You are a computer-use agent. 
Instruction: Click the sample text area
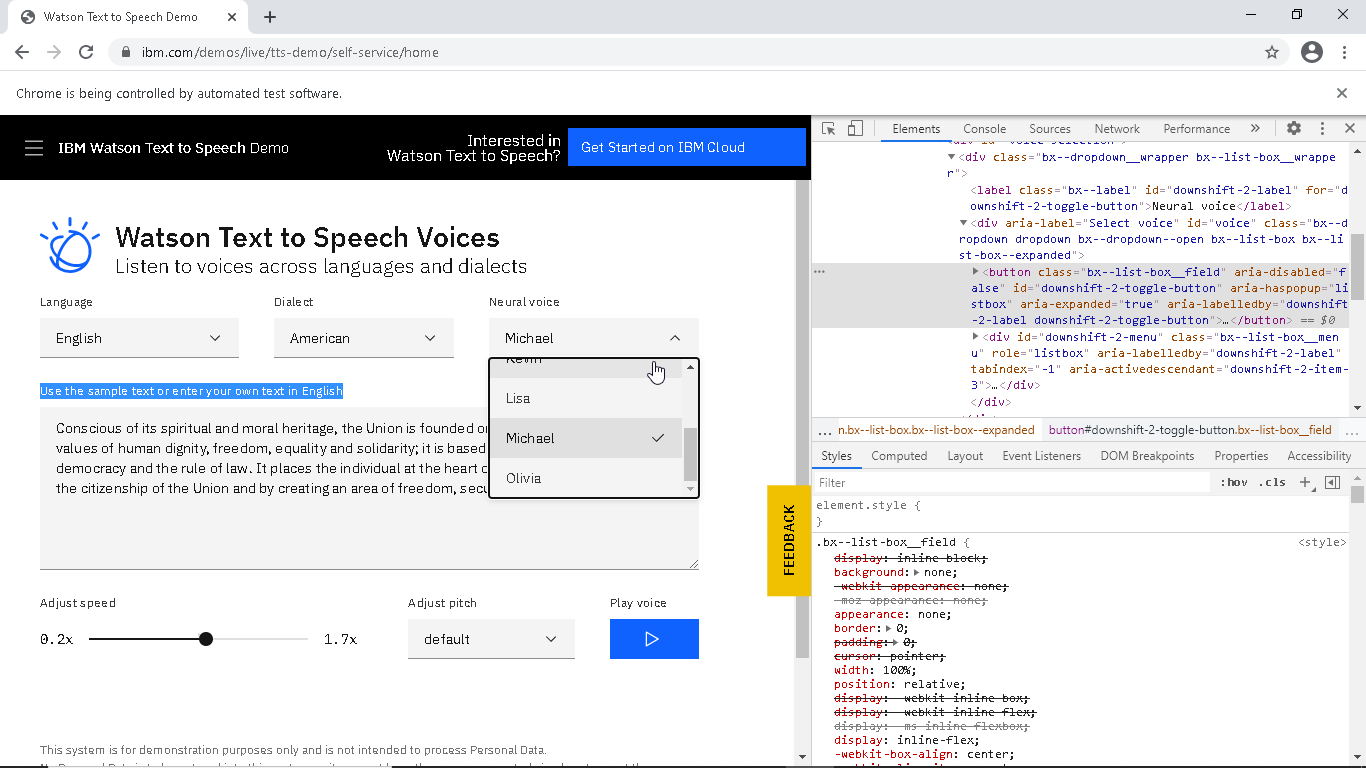pos(369,489)
